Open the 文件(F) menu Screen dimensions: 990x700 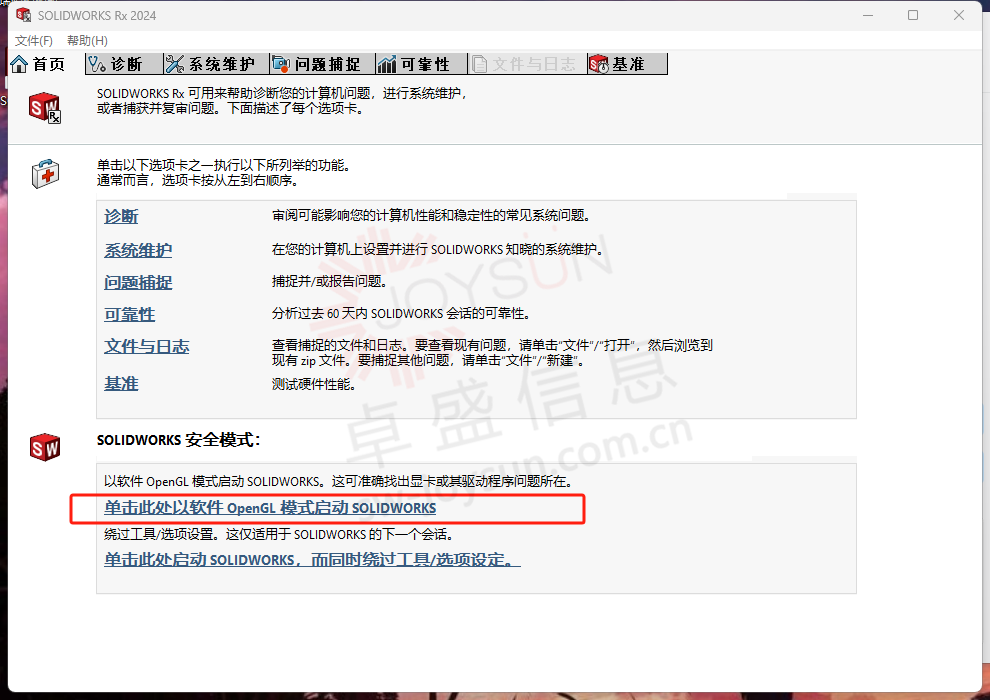click(33, 40)
